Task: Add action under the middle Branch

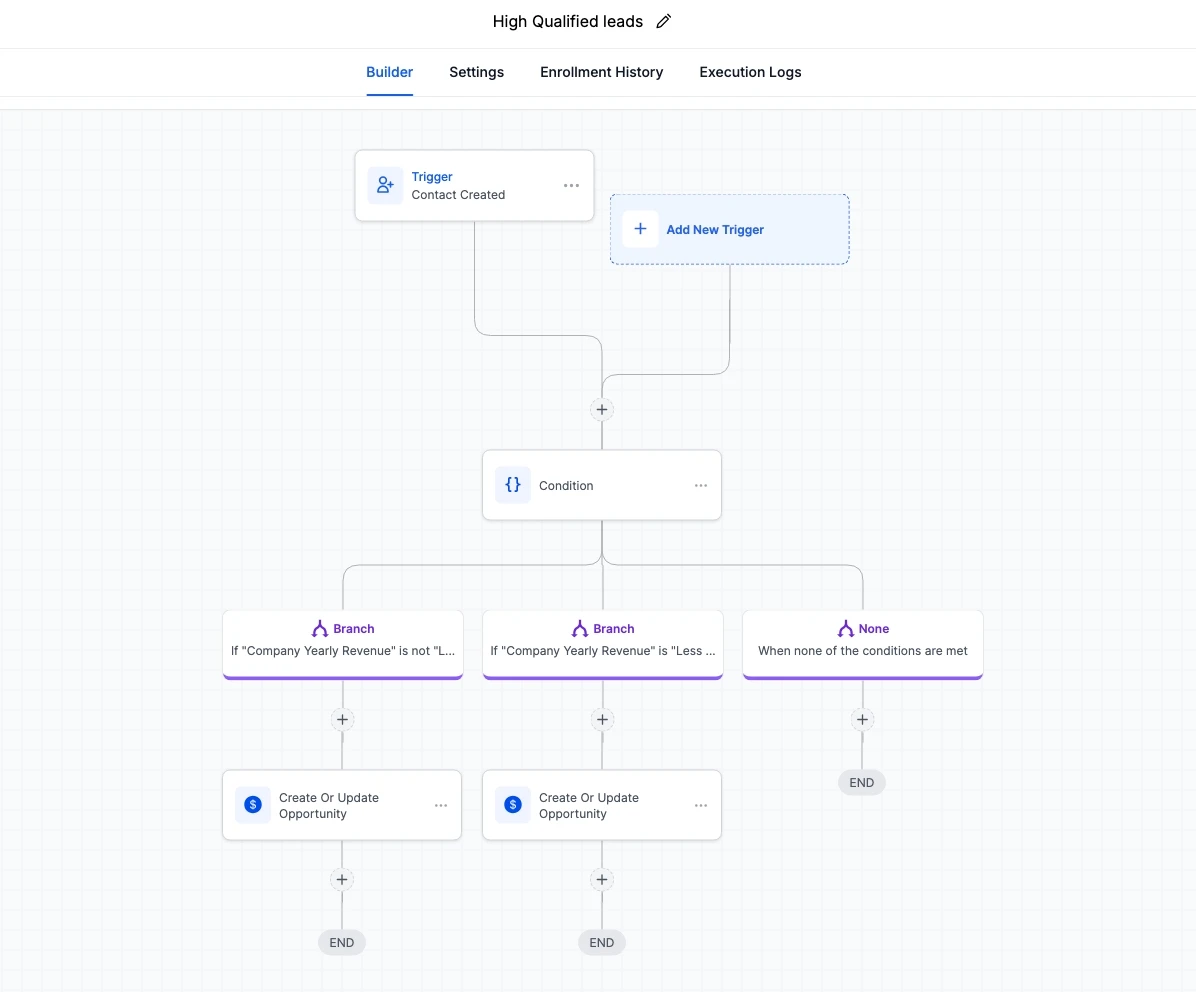Action: click(603, 719)
